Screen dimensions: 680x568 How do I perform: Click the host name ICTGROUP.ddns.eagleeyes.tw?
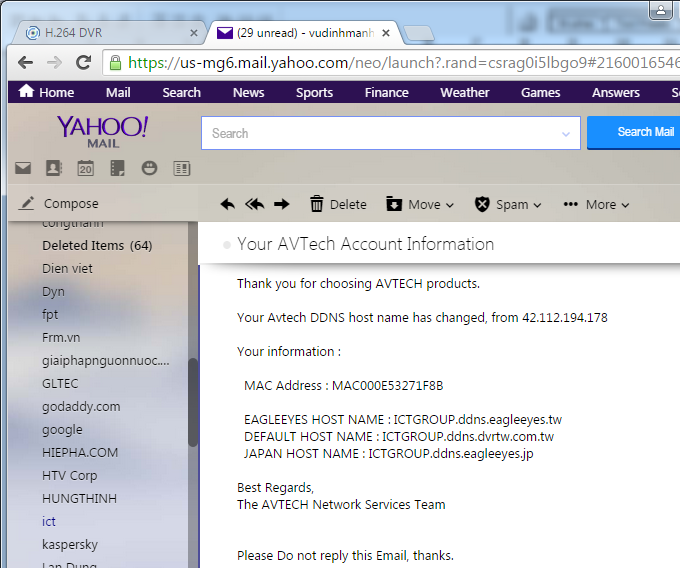[x=477, y=420]
